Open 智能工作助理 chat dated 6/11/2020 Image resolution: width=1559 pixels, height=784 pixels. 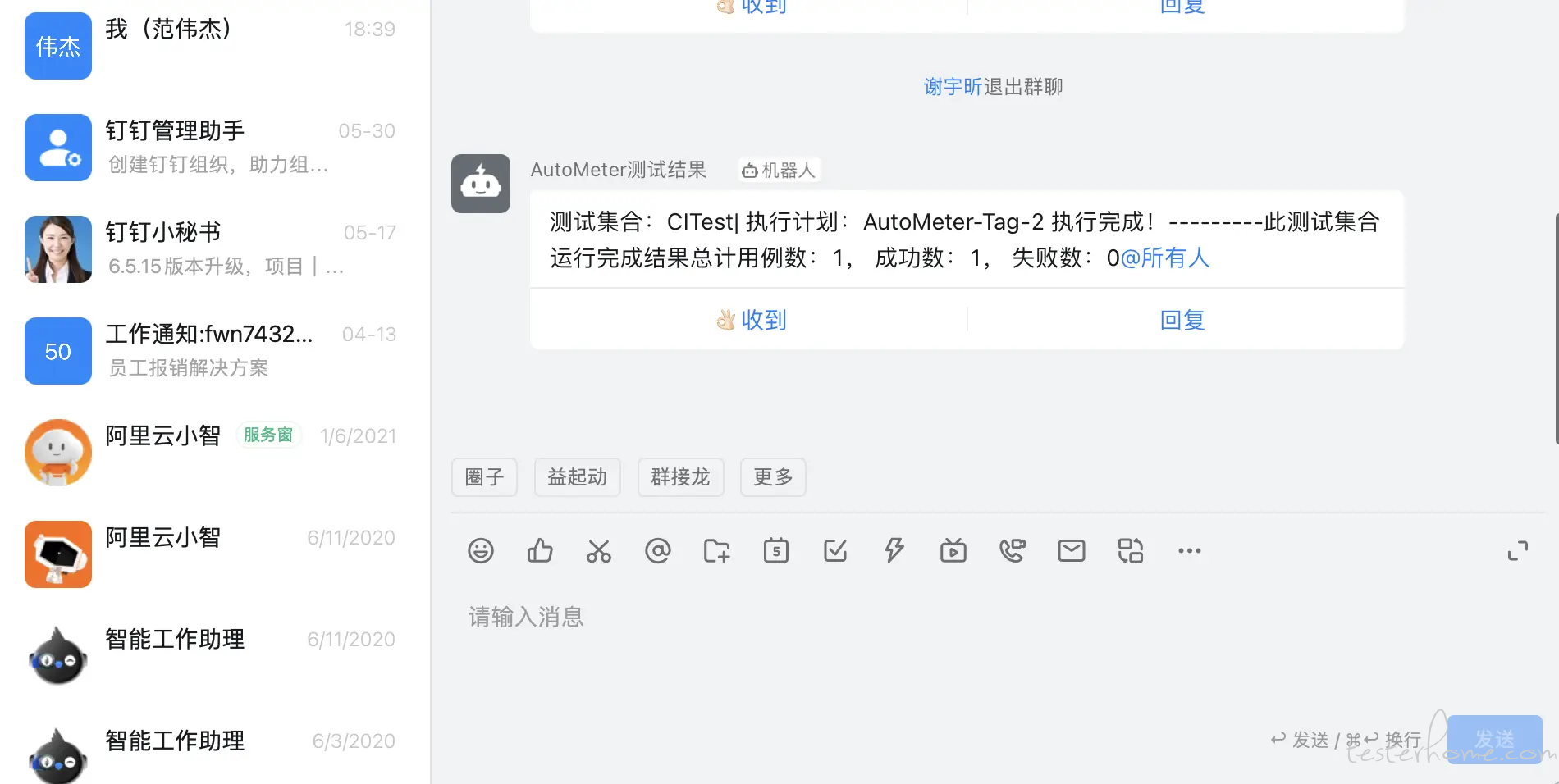click(x=215, y=656)
